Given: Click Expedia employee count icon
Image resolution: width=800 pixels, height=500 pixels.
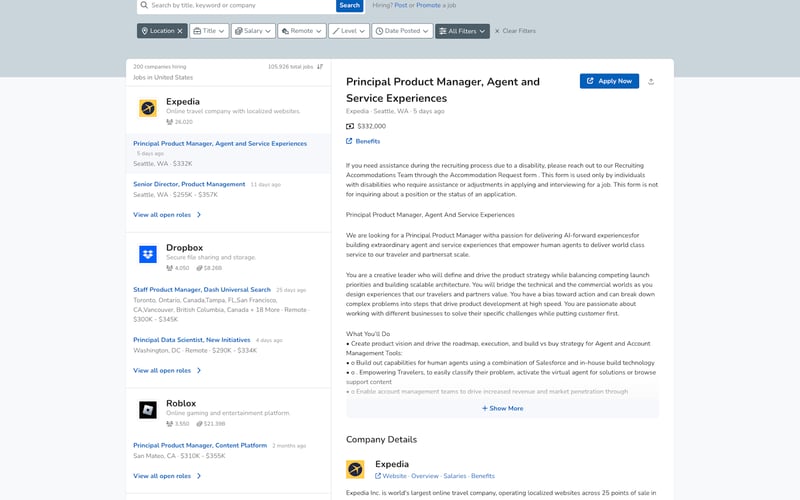Looking at the screenshot, I should pyautogui.click(x=169, y=122).
